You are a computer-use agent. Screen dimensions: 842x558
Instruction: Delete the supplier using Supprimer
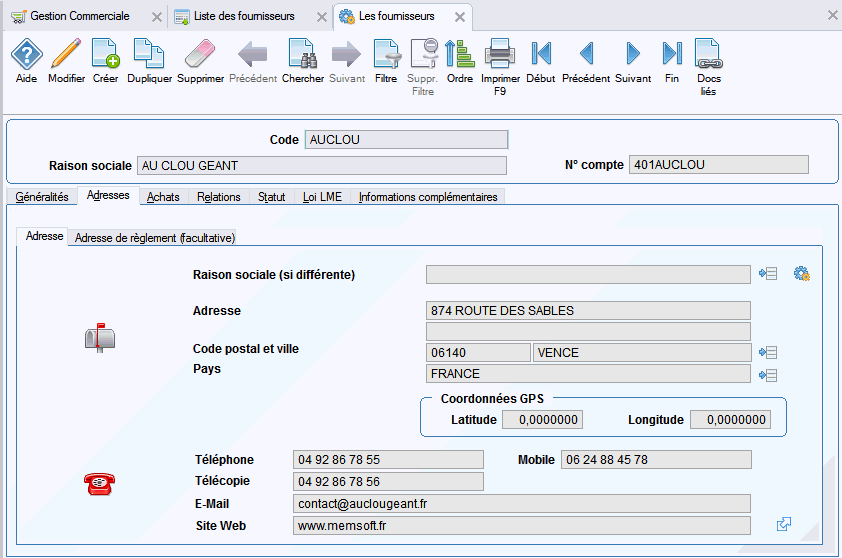tap(200, 55)
